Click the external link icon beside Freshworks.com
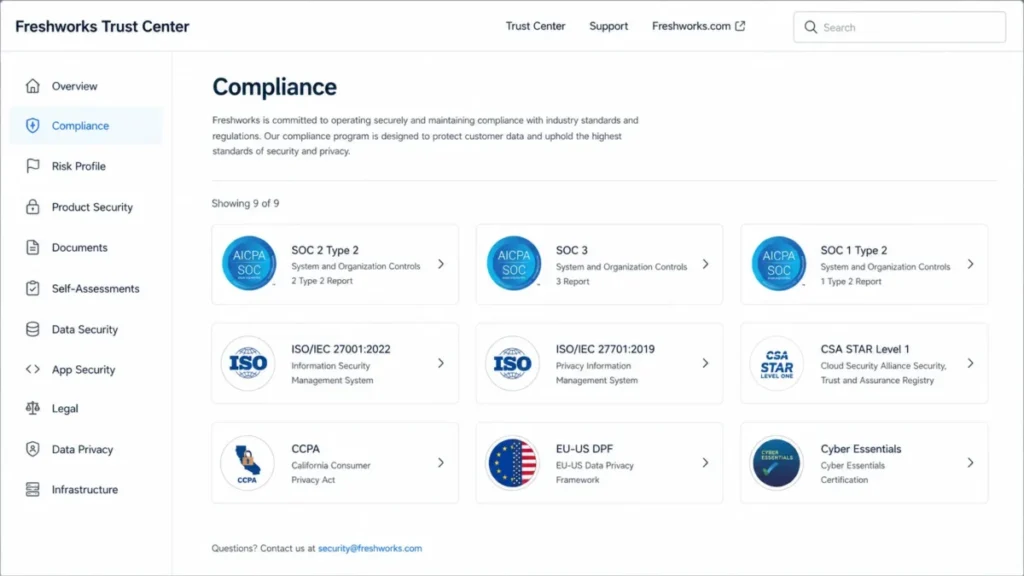 tap(740, 26)
